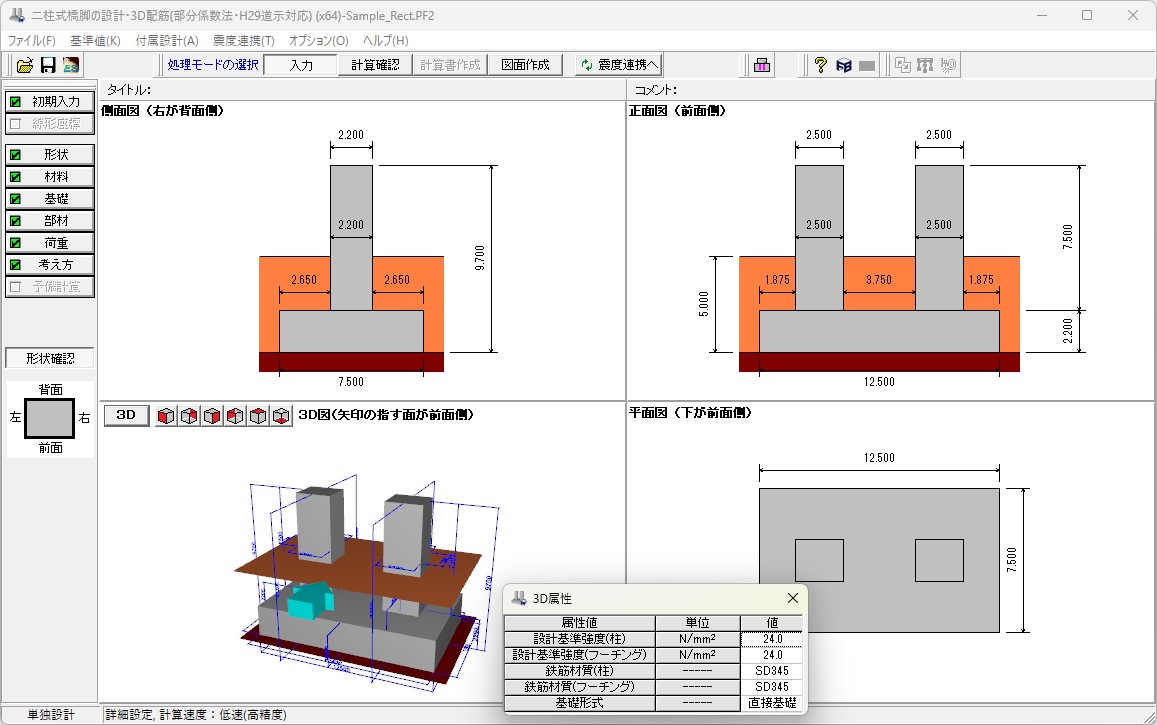This screenshot has width=1157, height=725.
Task: Open the 付属設計(A) menu
Action: pos(167,41)
